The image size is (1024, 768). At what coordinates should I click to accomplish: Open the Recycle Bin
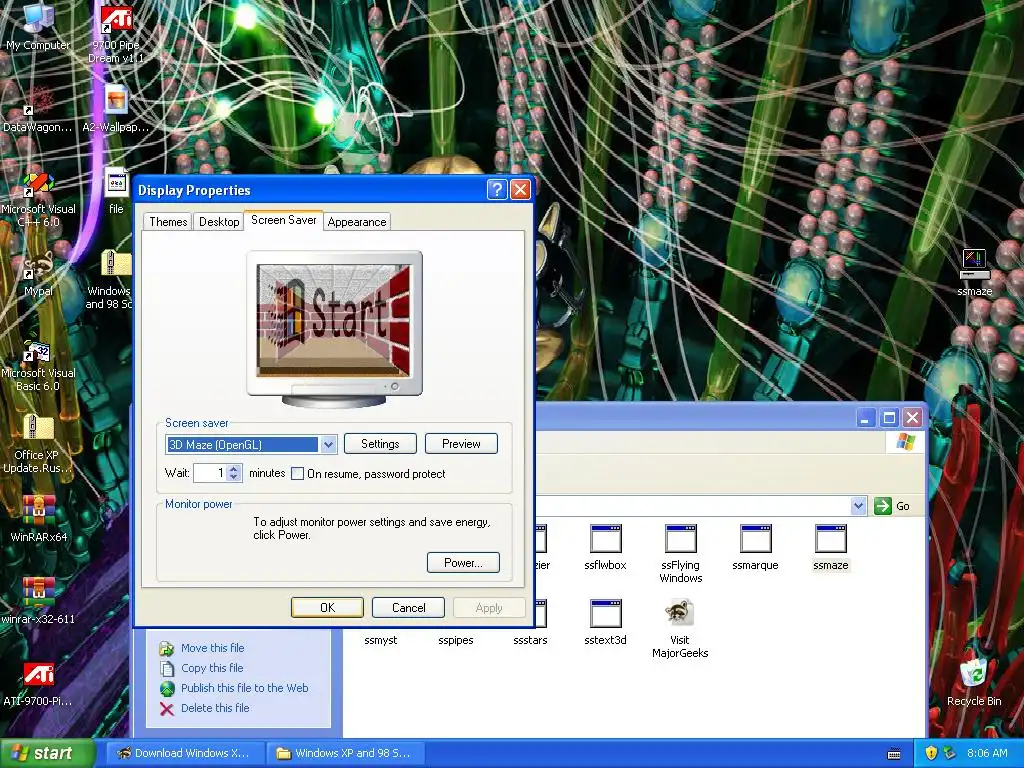coord(974,682)
